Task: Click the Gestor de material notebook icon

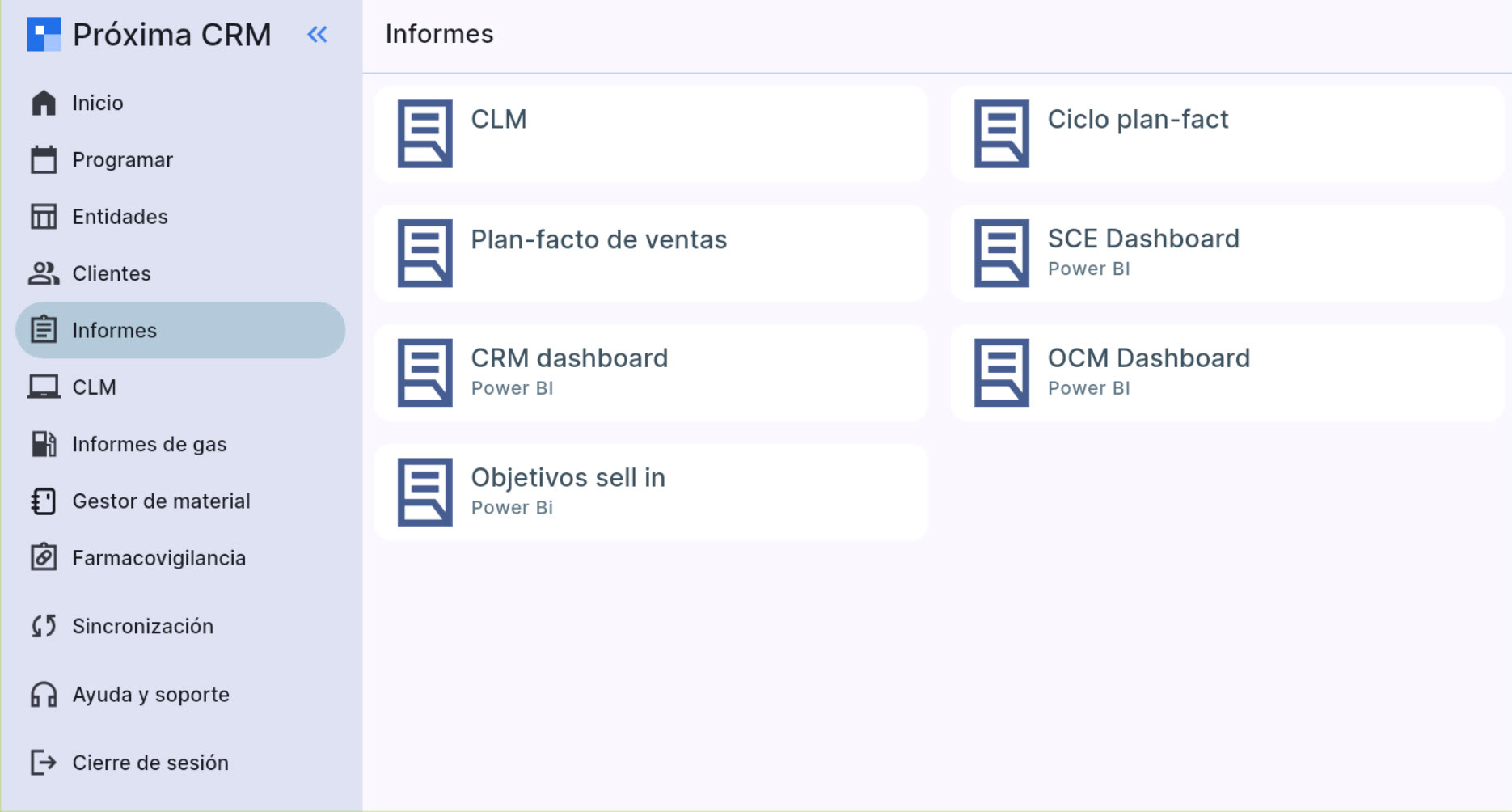Action: coord(44,501)
